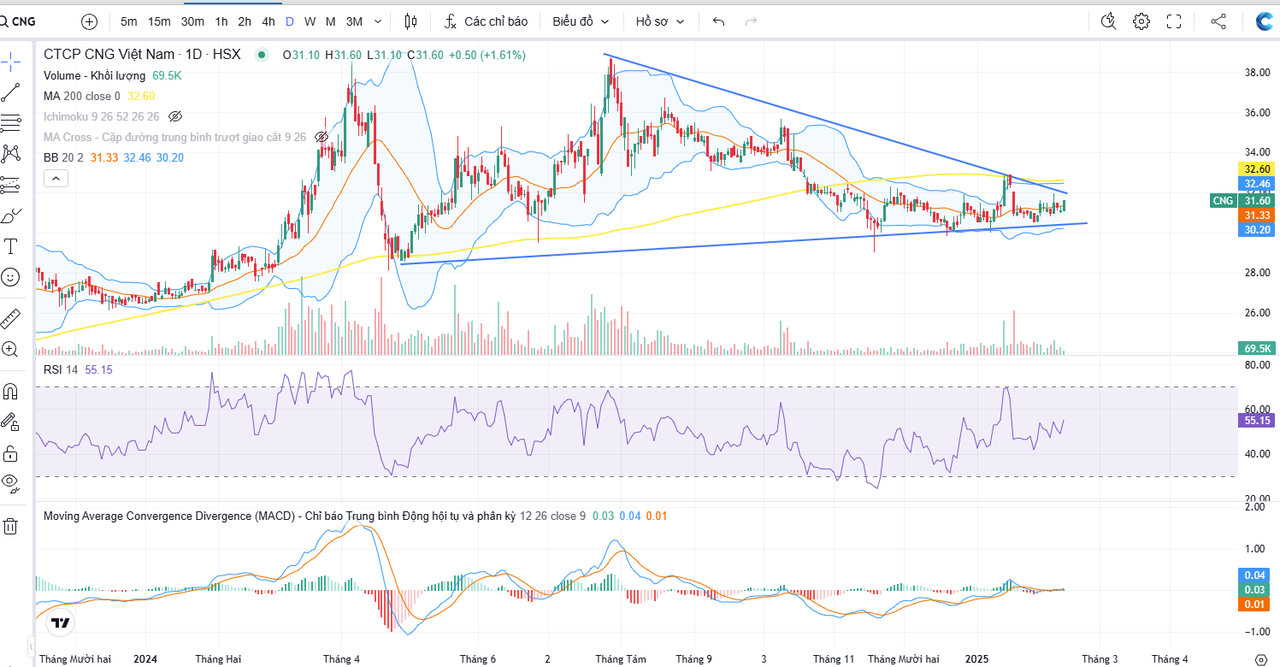The height and width of the screenshot is (667, 1280).
Task: Toggle stay in drawing mode
Action: [x=11, y=421]
